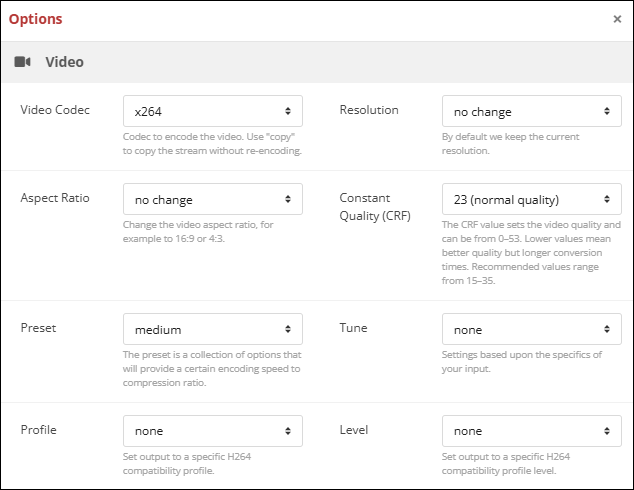This screenshot has height=490, width=634.
Task: Click the Video section heading
Action: (x=64, y=62)
